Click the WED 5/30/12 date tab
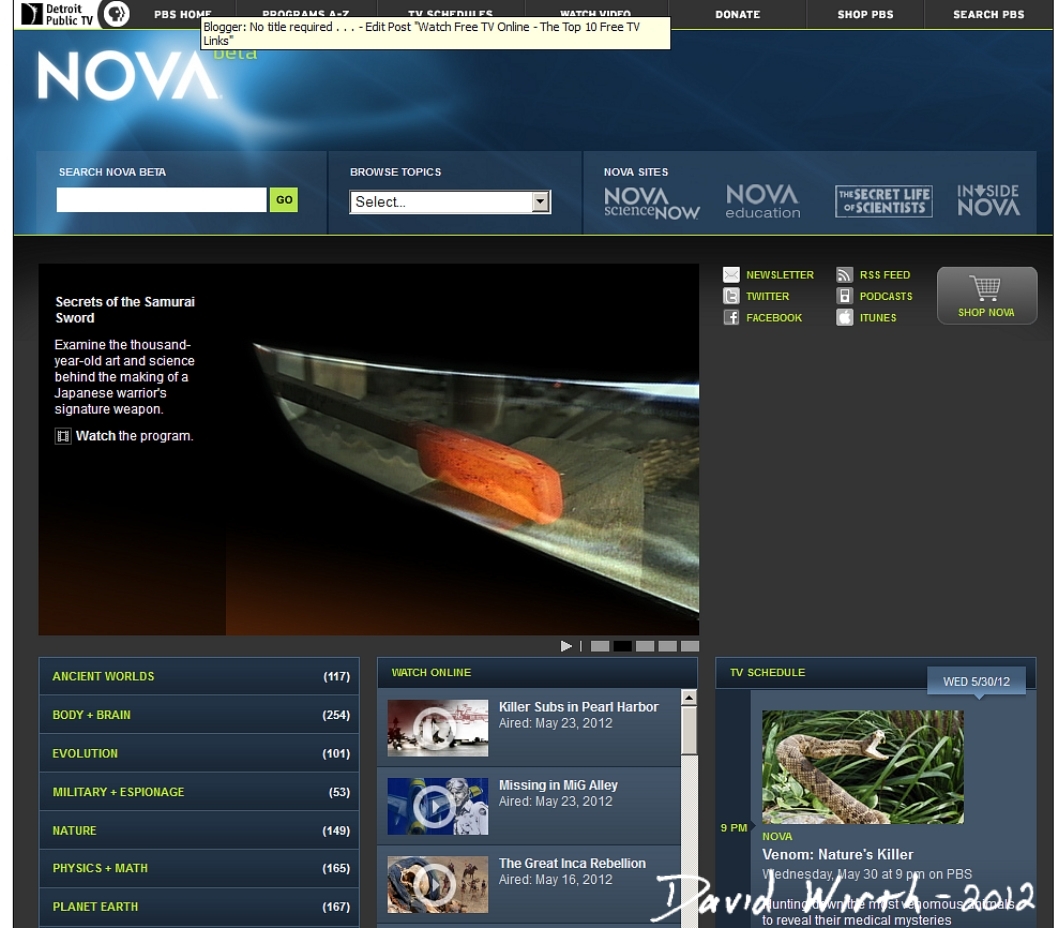This screenshot has width=1058, height=928. coord(976,682)
